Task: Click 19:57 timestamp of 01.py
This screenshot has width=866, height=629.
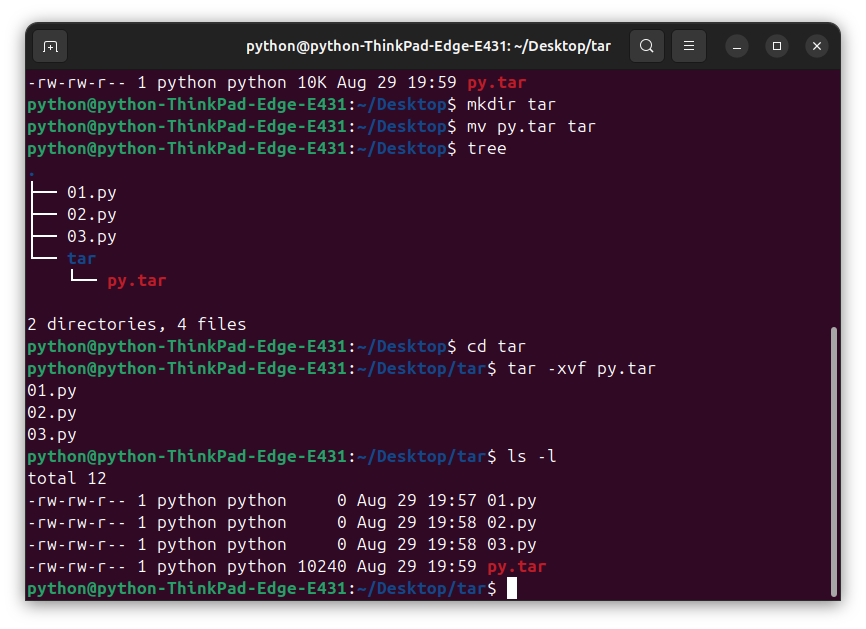Action: click(452, 500)
